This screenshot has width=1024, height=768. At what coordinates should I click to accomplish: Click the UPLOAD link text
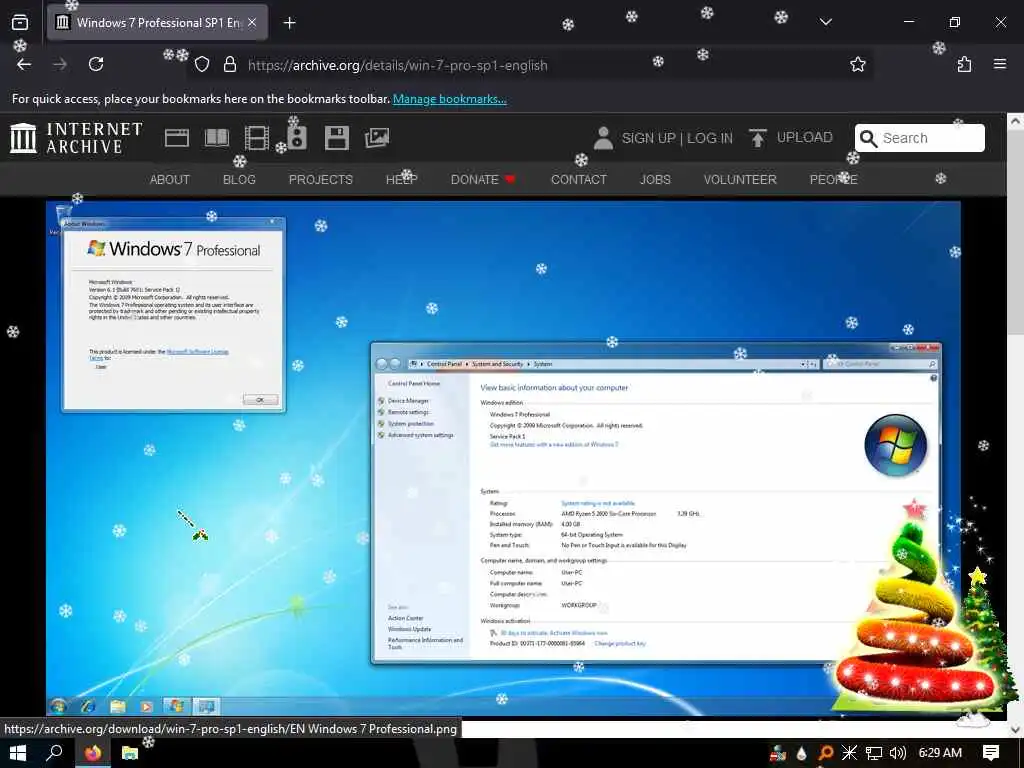coord(805,138)
